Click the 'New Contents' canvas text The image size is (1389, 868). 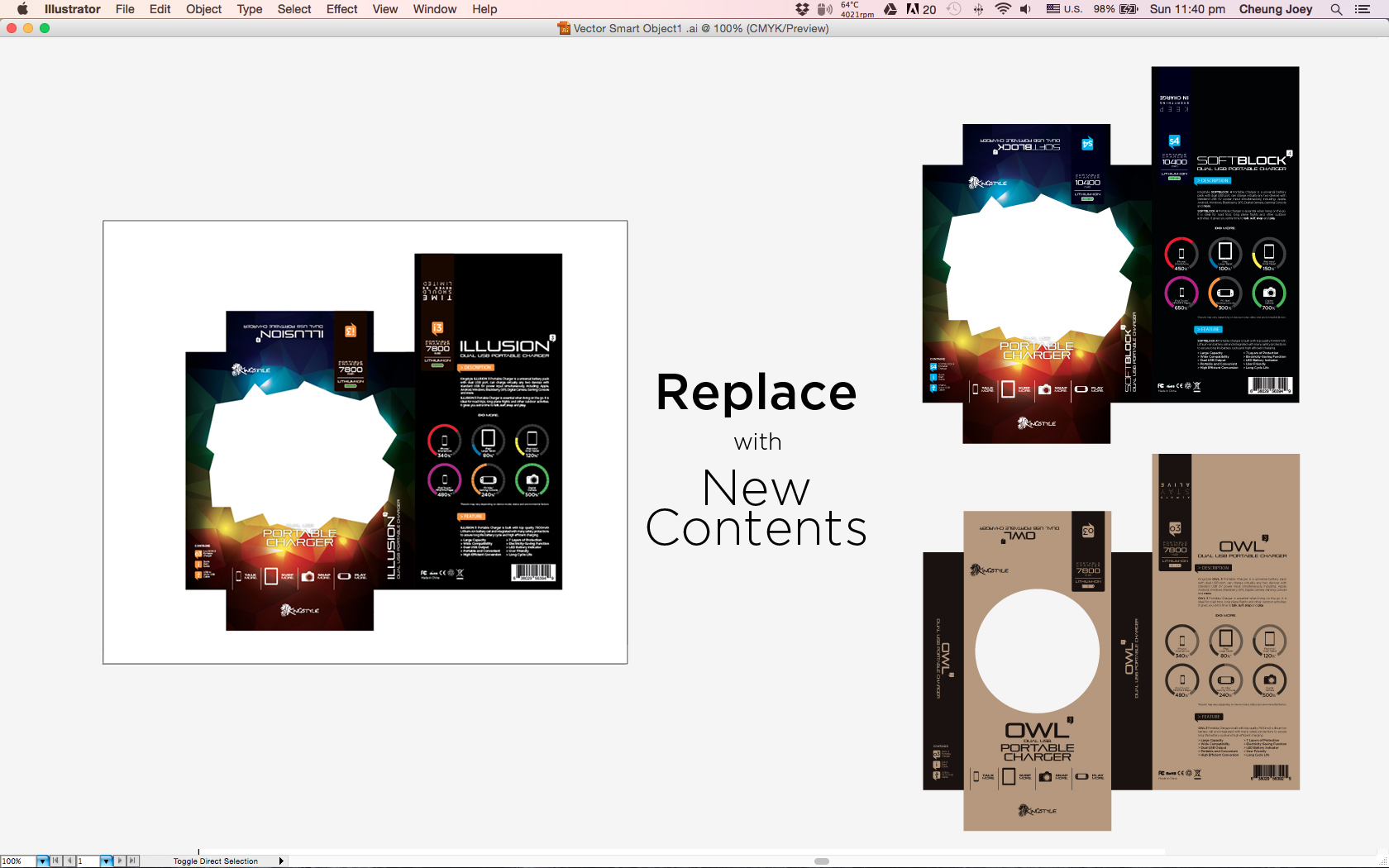tap(757, 508)
